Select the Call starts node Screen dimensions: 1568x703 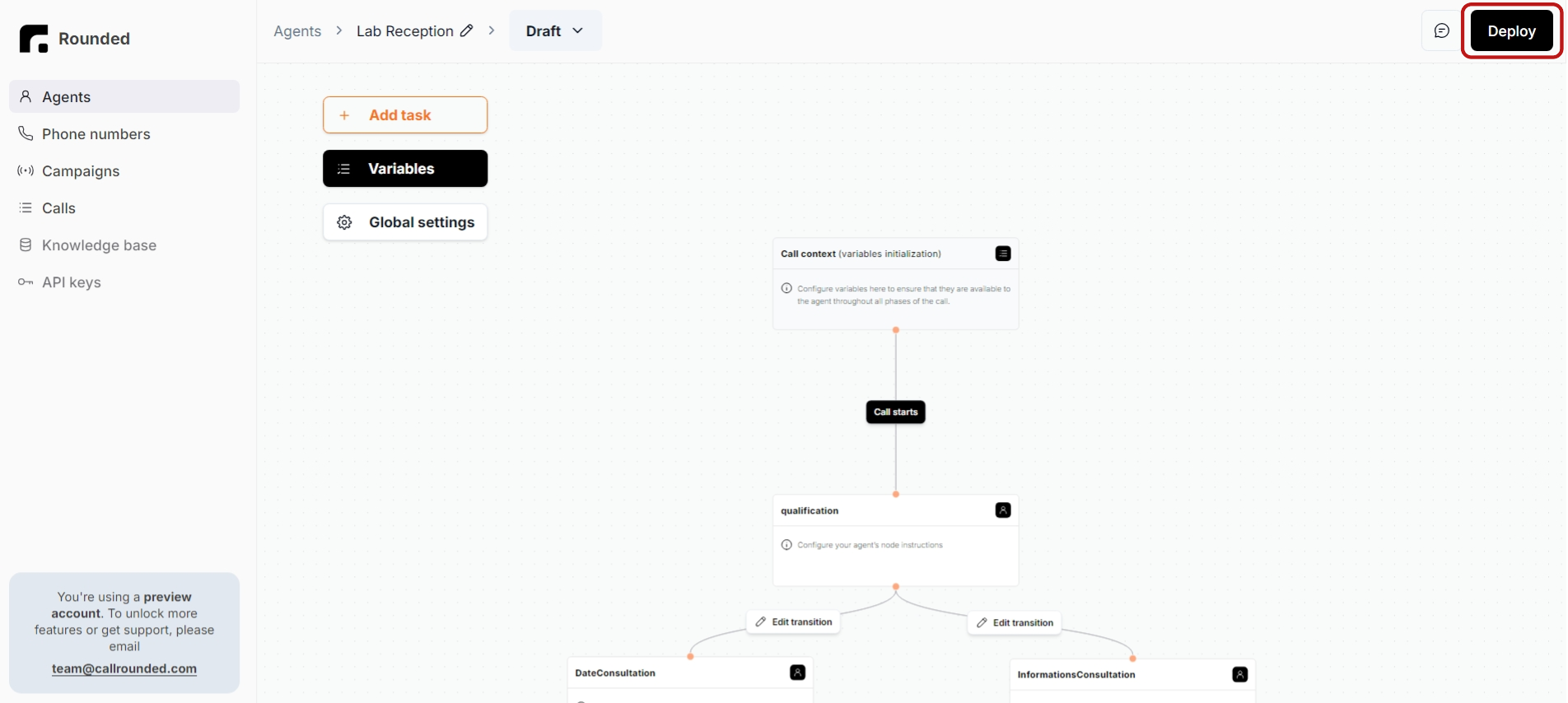[896, 412]
